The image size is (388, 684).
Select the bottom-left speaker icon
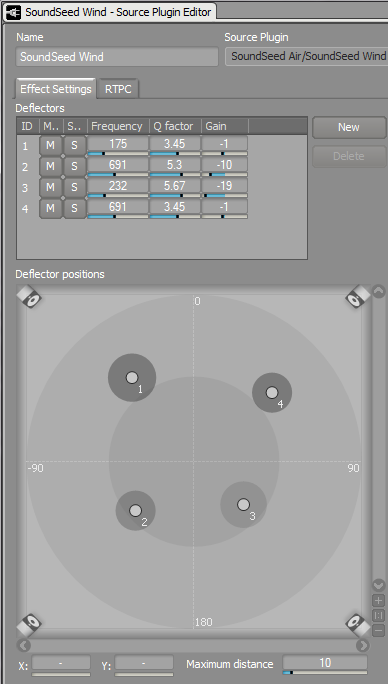[x=29, y=624]
